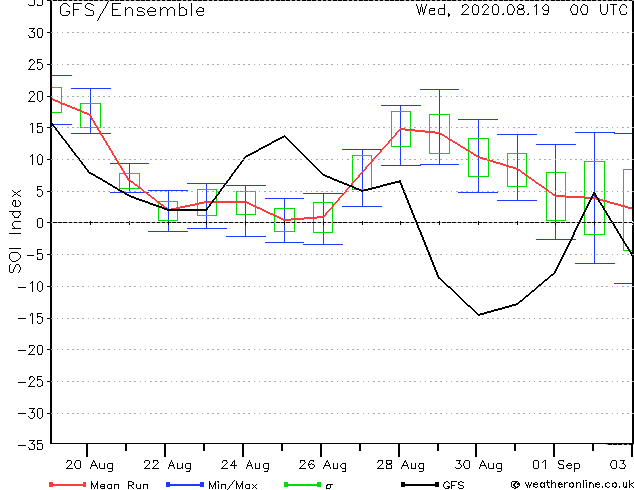This screenshot has height=490, width=634.
Task: Select the 26 Aug date label
Action: click(323, 465)
